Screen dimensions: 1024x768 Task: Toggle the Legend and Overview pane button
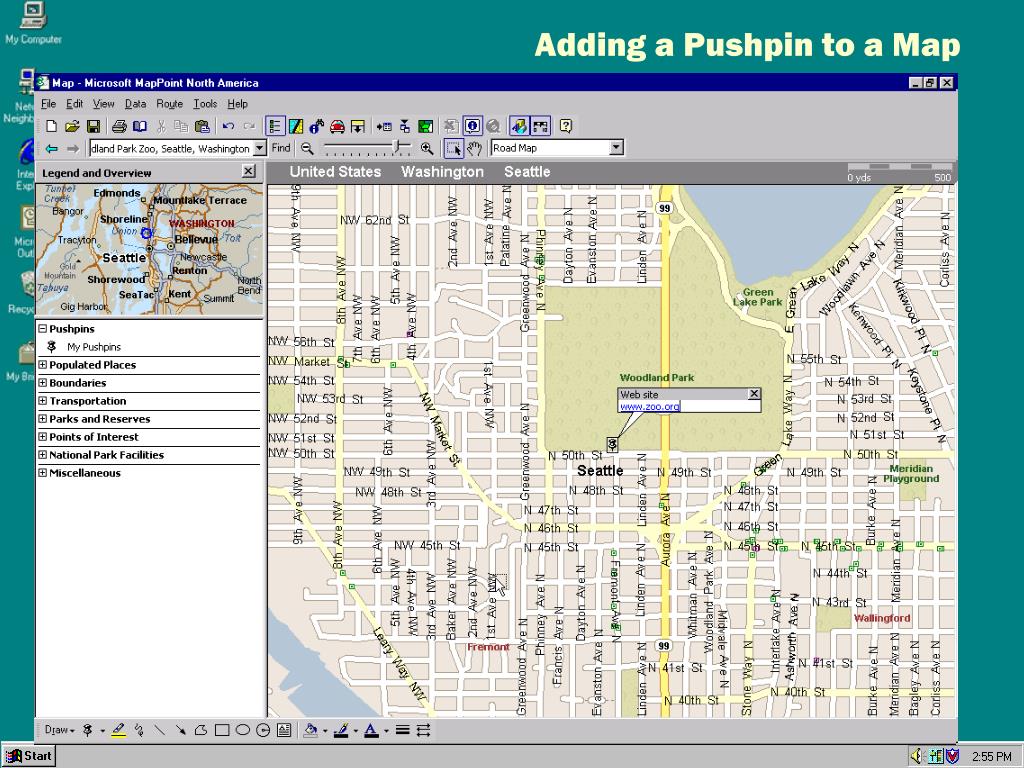[x=275, y=126]
